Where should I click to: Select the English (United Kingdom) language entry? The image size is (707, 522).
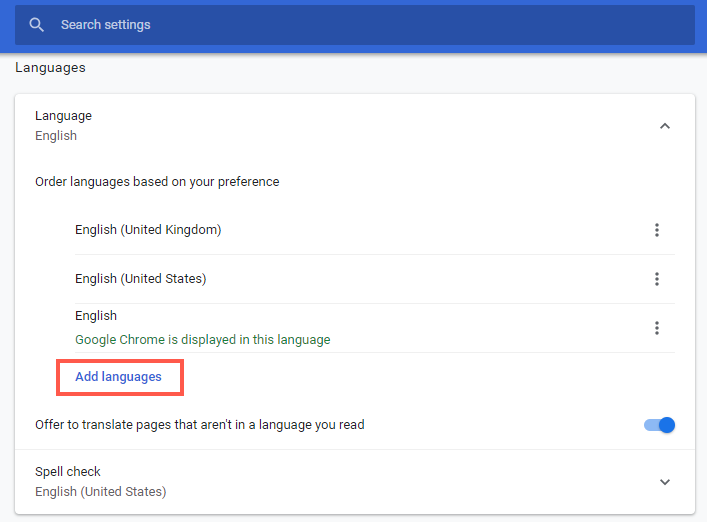(148, 230)
